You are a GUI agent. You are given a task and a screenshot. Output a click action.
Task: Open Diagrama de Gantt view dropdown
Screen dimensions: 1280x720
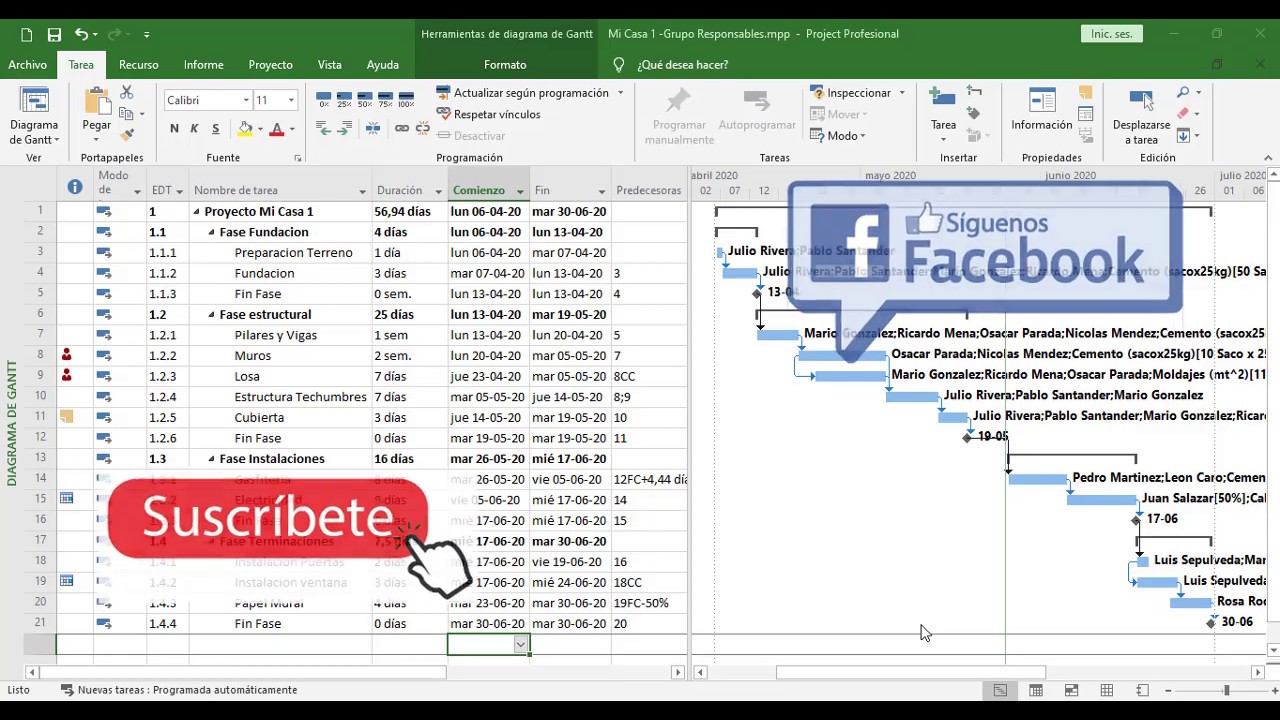point(34,117)
